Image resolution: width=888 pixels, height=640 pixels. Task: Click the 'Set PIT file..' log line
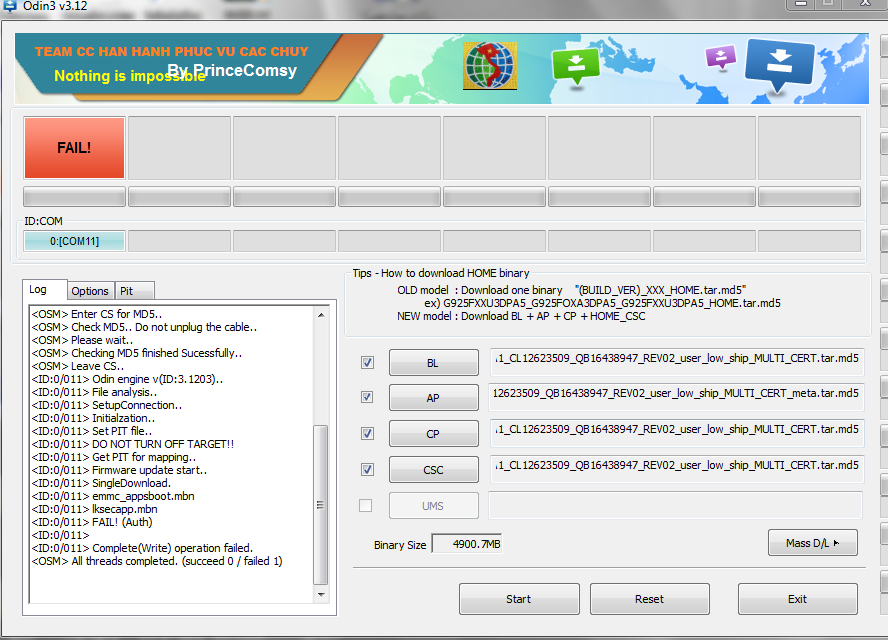click(x=92, y=431)
